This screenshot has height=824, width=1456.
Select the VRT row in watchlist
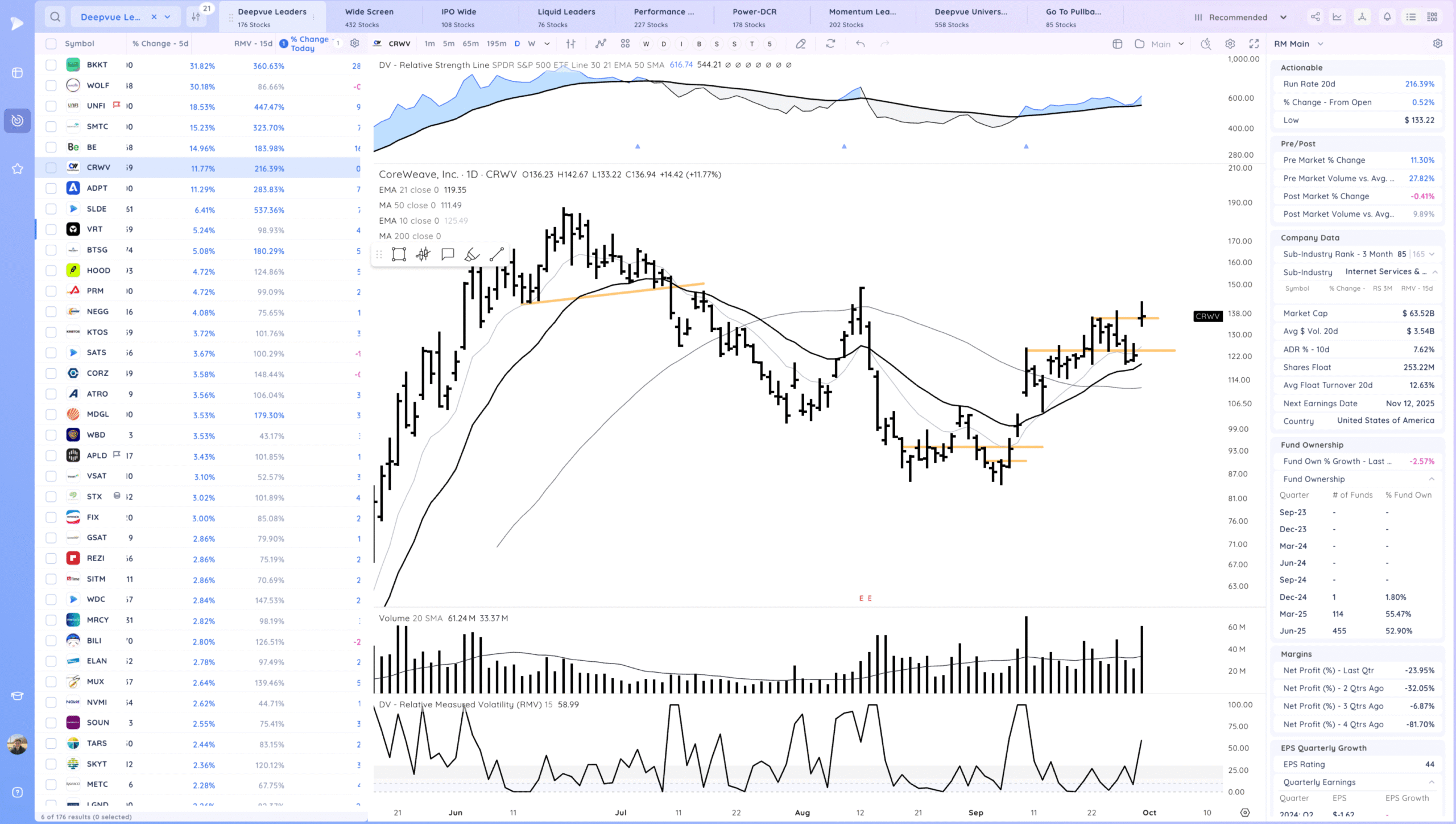tap(94, 229)
